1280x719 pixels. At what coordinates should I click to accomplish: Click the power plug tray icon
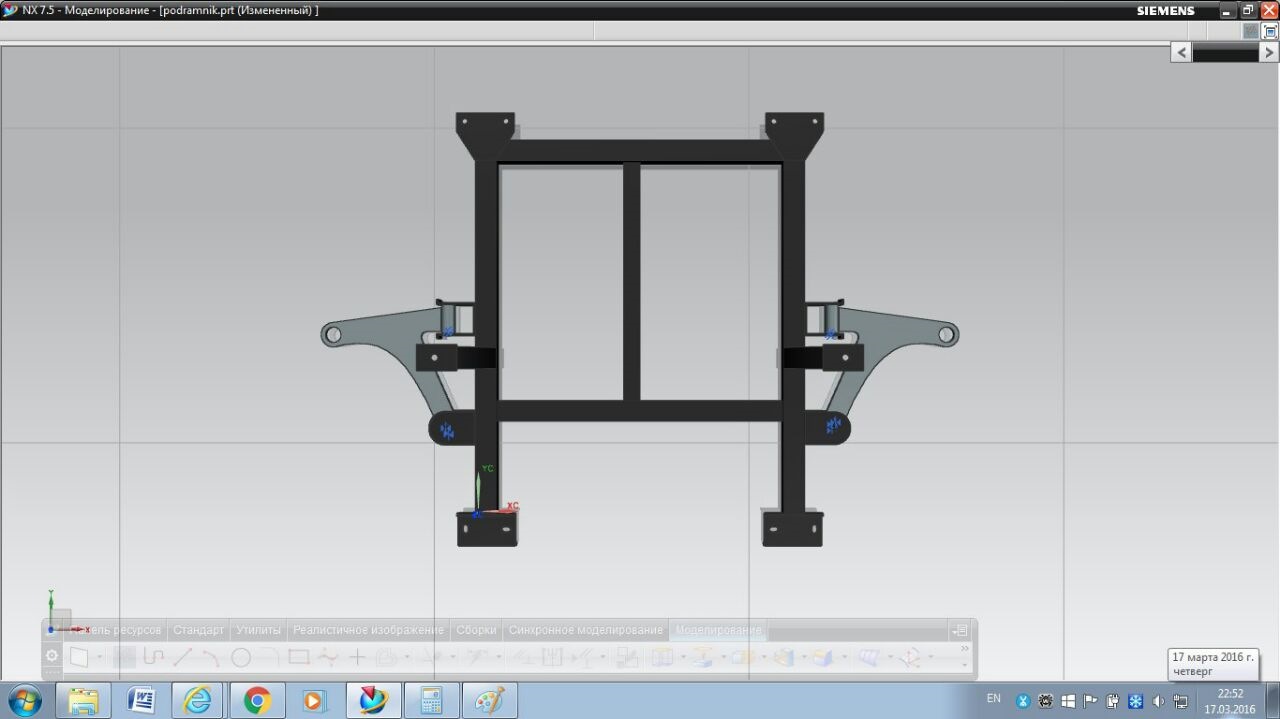tap(1113, 701)
